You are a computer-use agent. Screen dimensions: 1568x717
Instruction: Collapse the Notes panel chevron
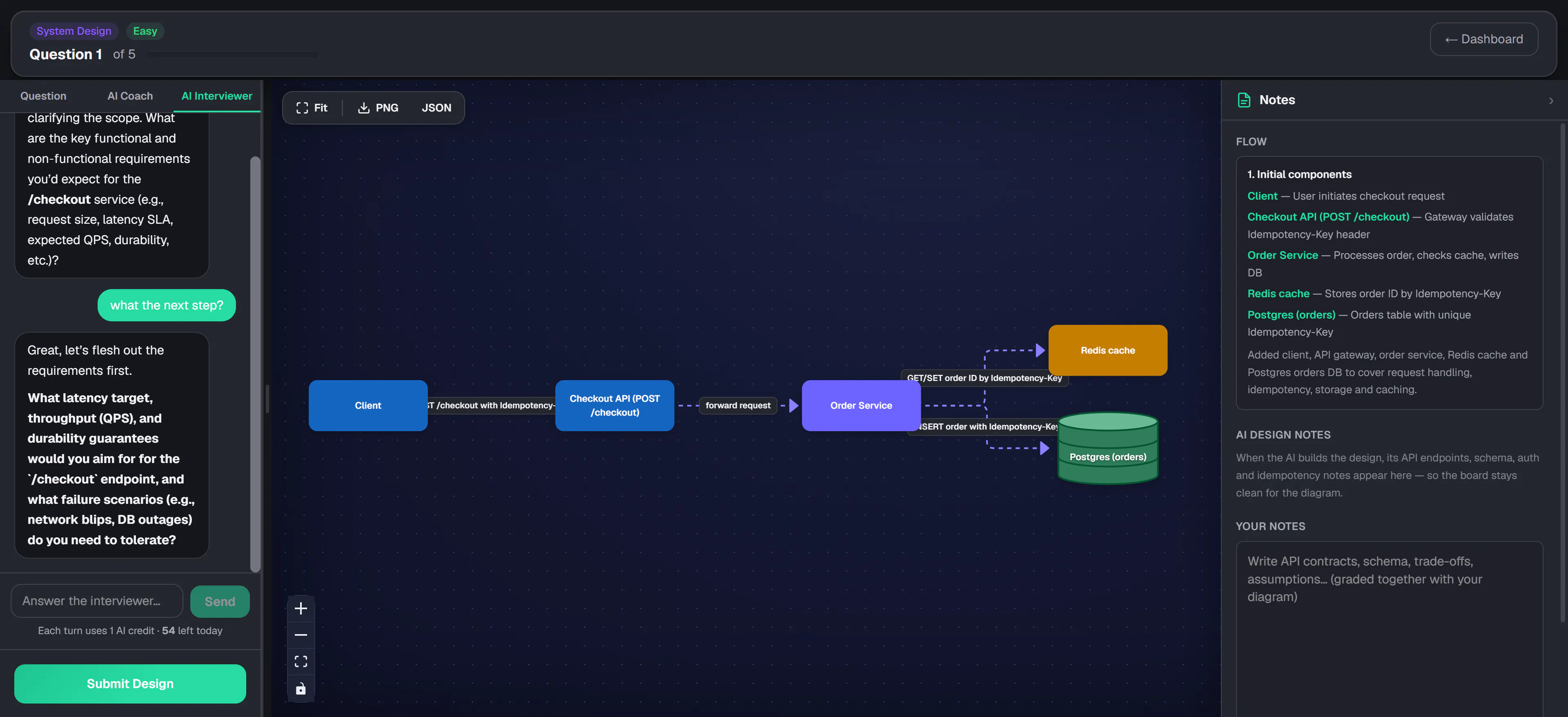1551,100
